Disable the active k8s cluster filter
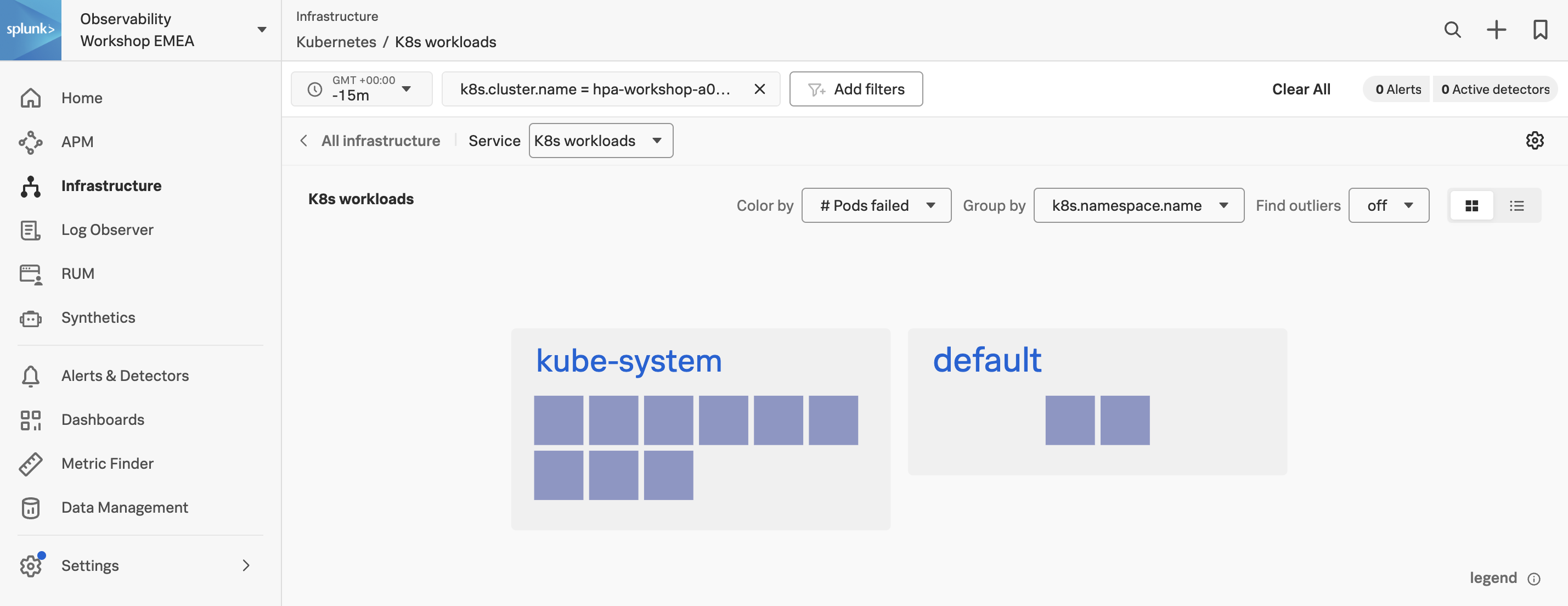This screenshot has width=1568, height=606. (x=759, y=88)
